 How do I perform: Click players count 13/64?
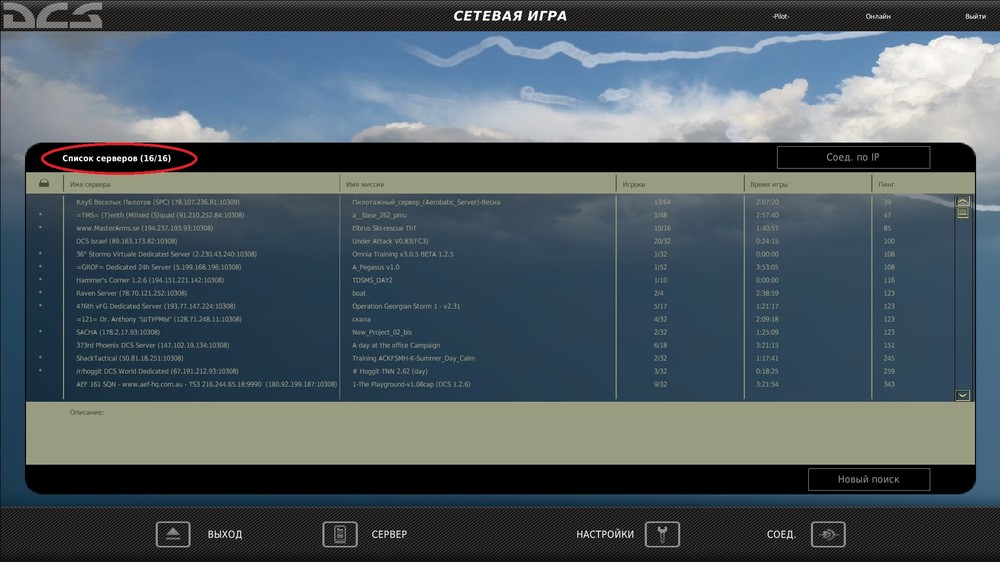tap(662, 202)
